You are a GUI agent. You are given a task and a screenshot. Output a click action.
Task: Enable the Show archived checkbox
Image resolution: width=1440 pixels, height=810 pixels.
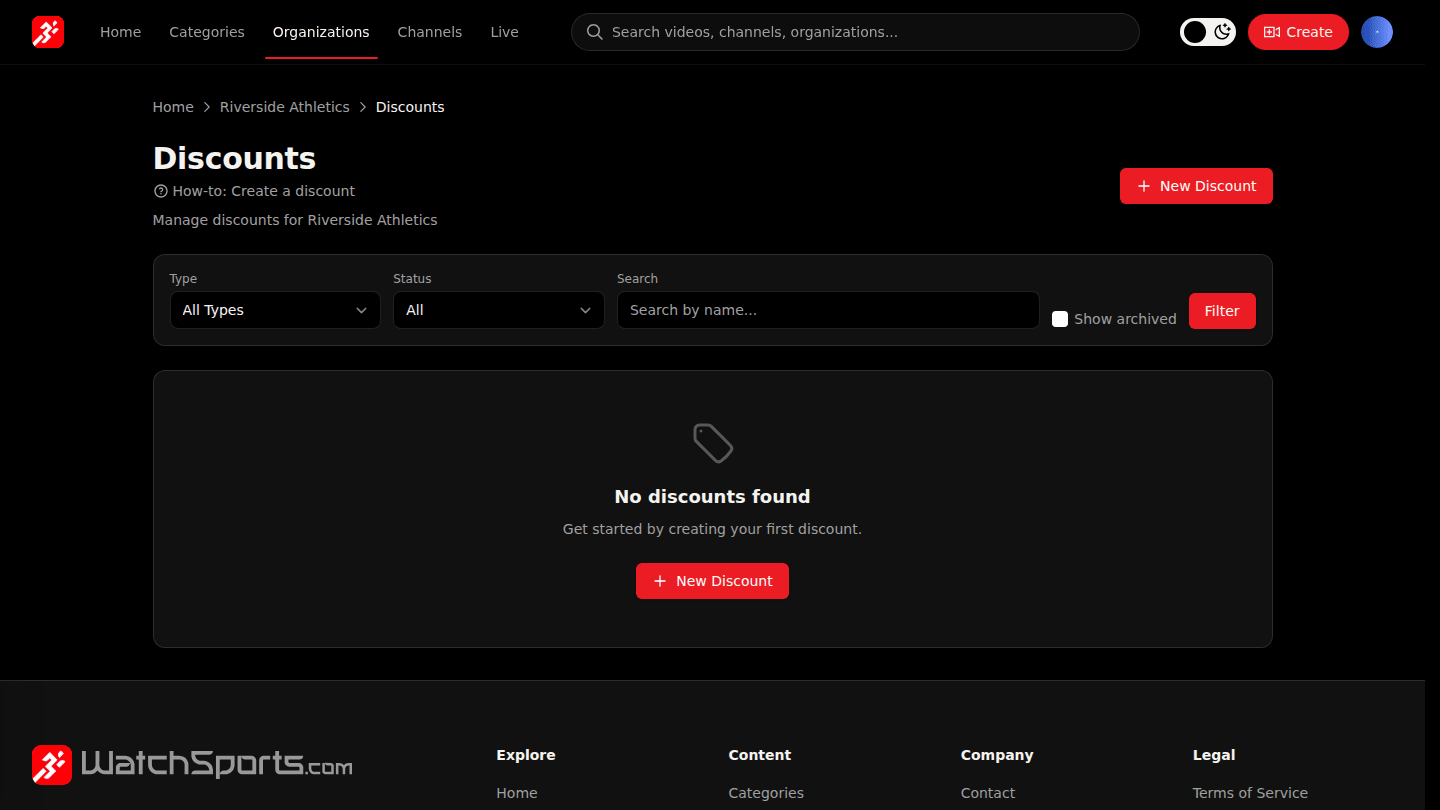pyautogui.click(x=1060, y=319)
